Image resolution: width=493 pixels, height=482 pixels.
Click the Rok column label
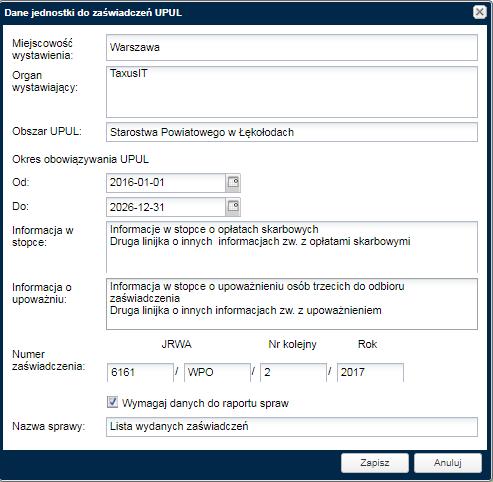click(x=367, y=344)
